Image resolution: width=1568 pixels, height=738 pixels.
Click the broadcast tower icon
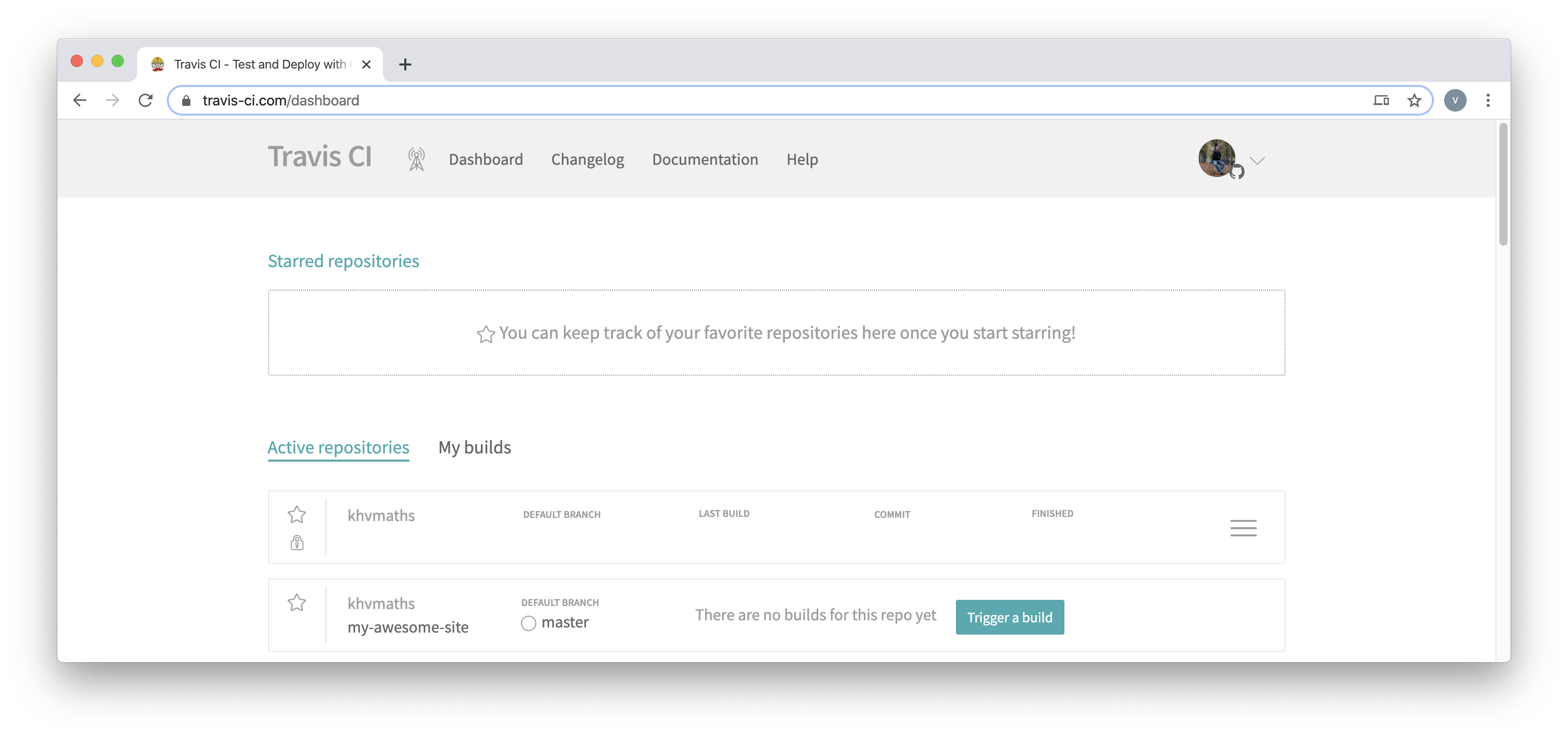[417, 160]
